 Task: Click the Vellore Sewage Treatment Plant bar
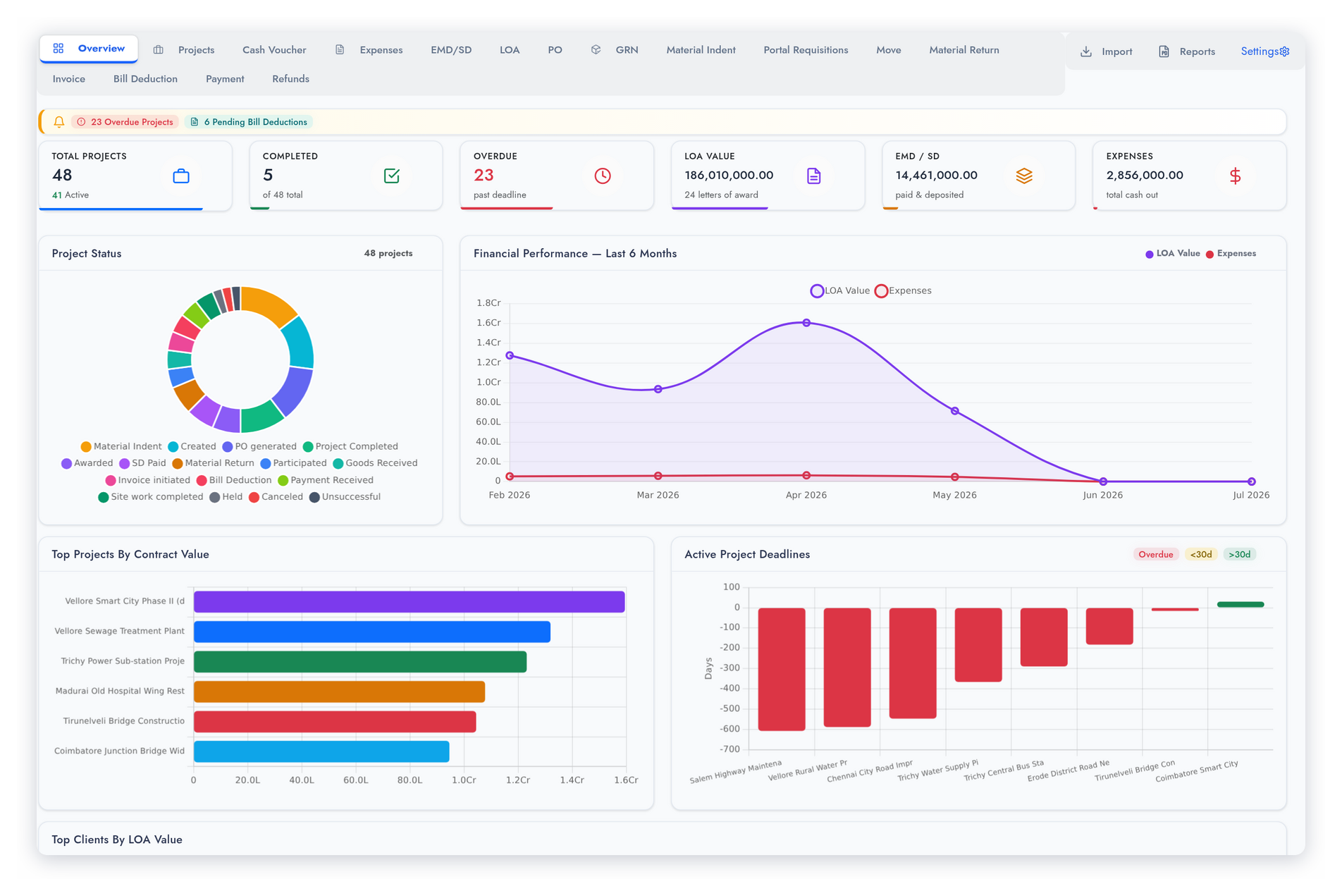372,632
